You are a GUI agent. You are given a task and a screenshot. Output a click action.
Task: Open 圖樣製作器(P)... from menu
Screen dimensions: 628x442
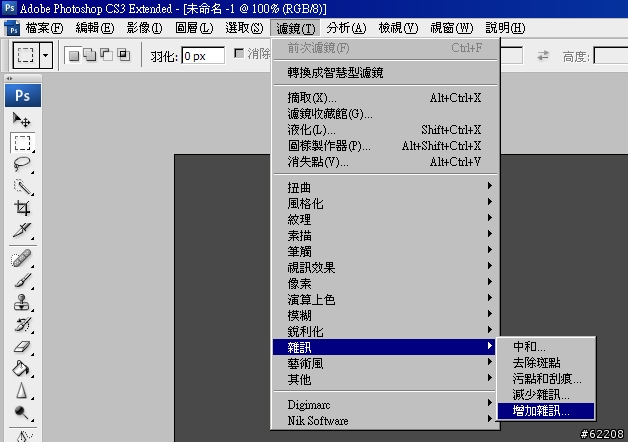pos(384,146)
